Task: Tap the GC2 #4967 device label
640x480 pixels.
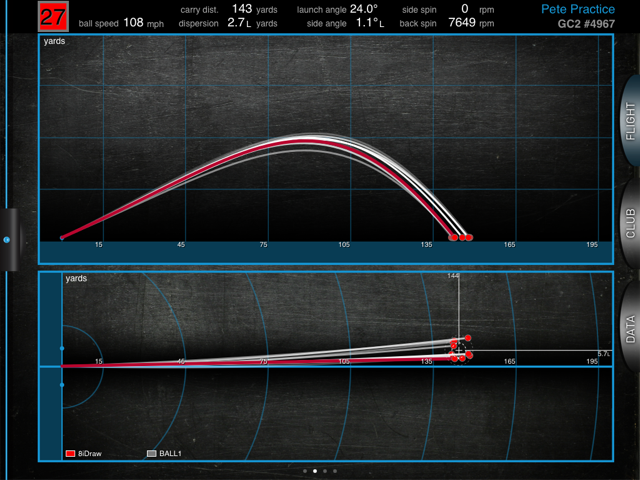Action: coord(598,22)
